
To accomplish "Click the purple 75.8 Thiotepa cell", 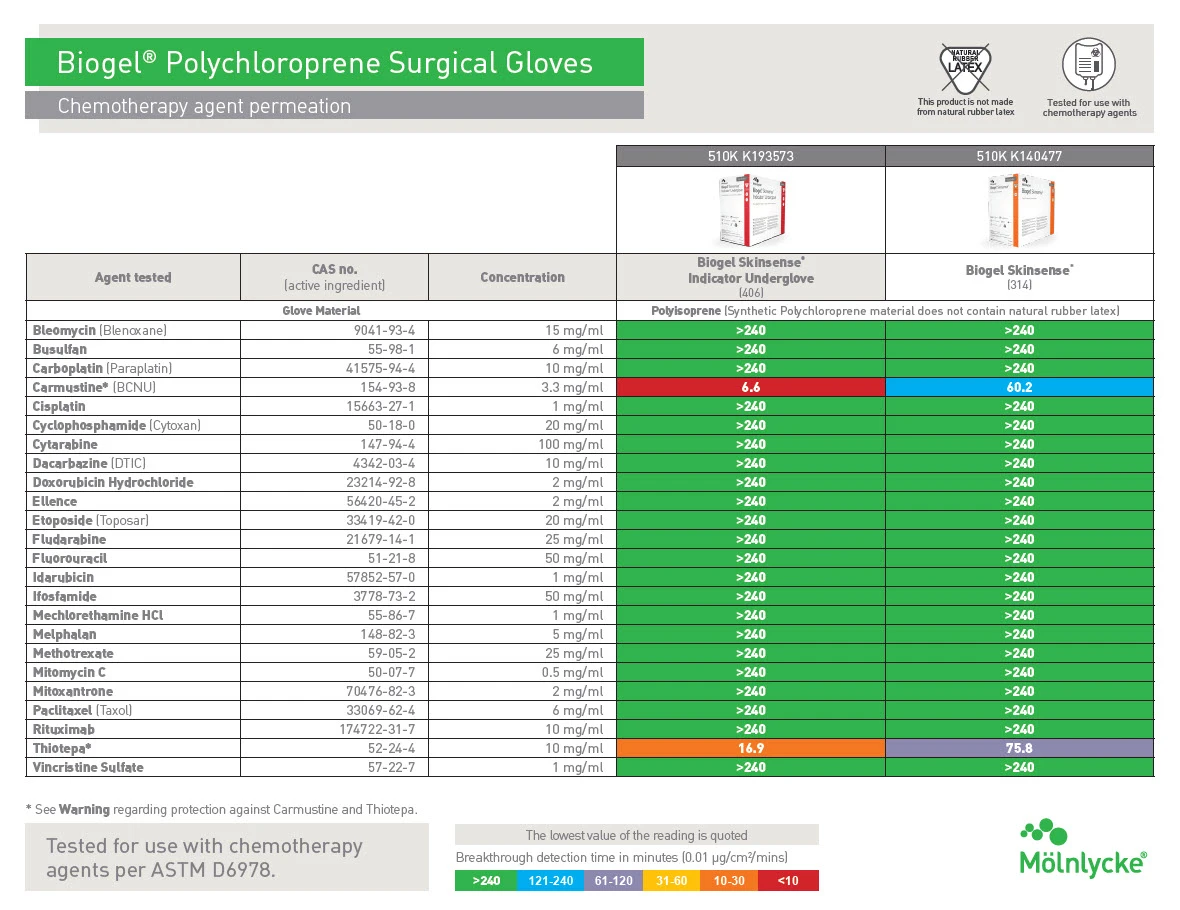I will (x=1020, y=748).
